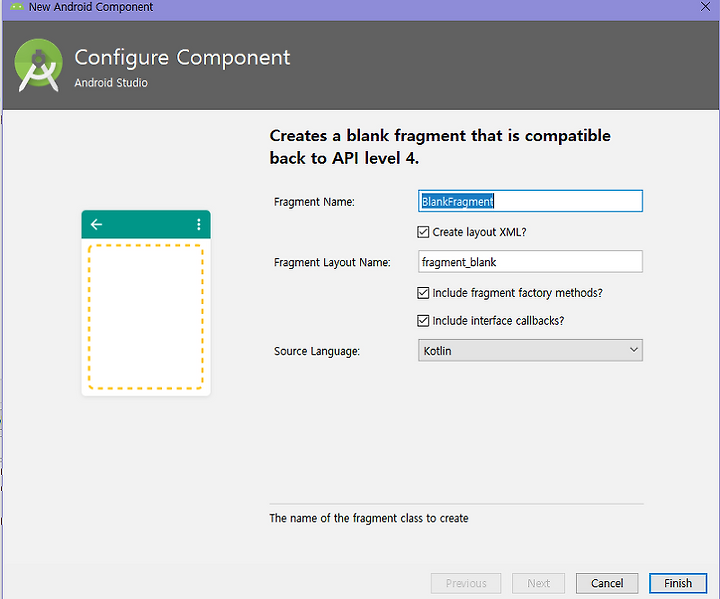This screenshot has width=720, height=599.
Task: Click the Source Language label
Action: point(317,351)
